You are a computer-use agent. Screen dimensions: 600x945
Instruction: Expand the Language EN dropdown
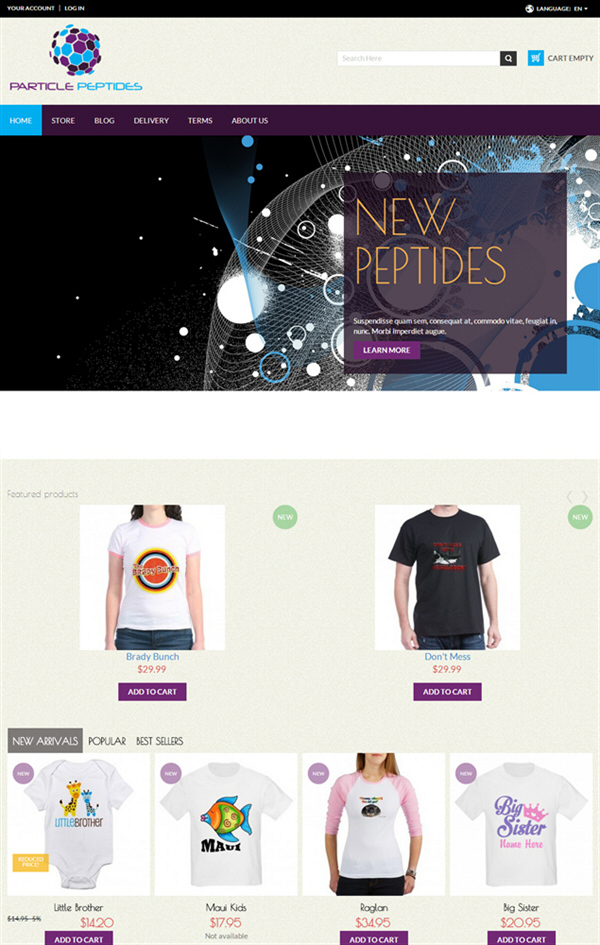click(x=562, y=8)
